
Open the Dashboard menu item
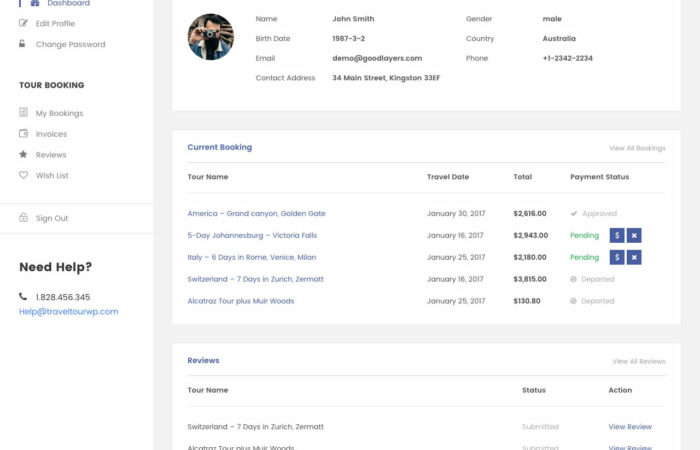68,4
